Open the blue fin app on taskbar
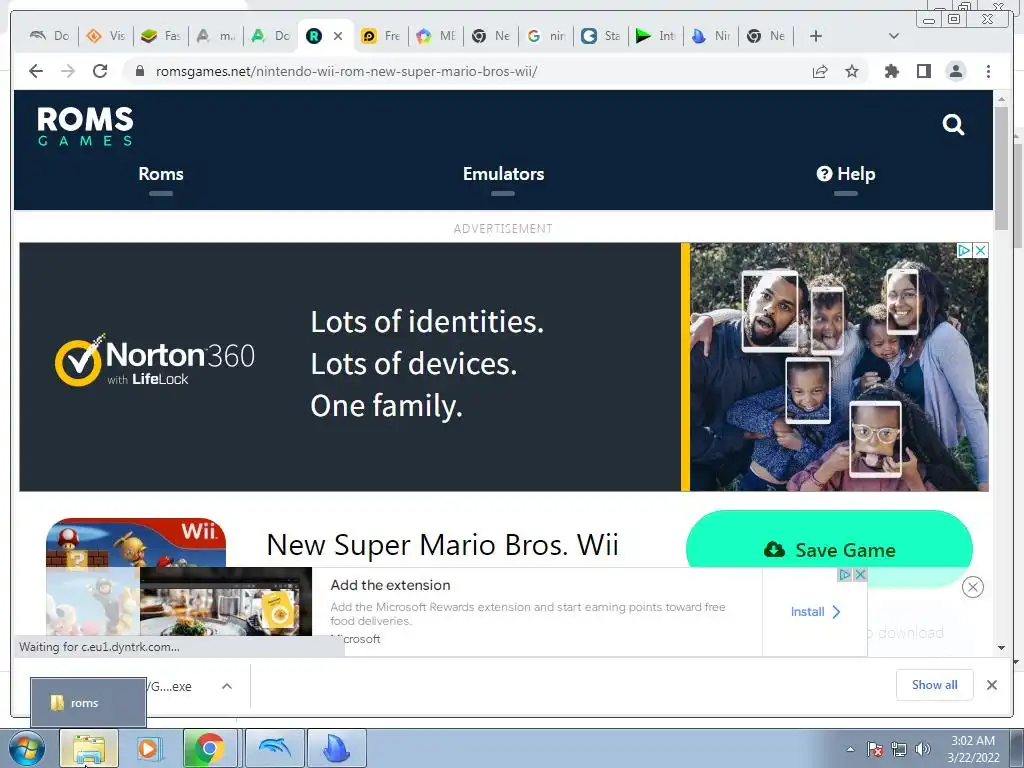This screenshot has width=1024, height=768. [x=337, y=748]
